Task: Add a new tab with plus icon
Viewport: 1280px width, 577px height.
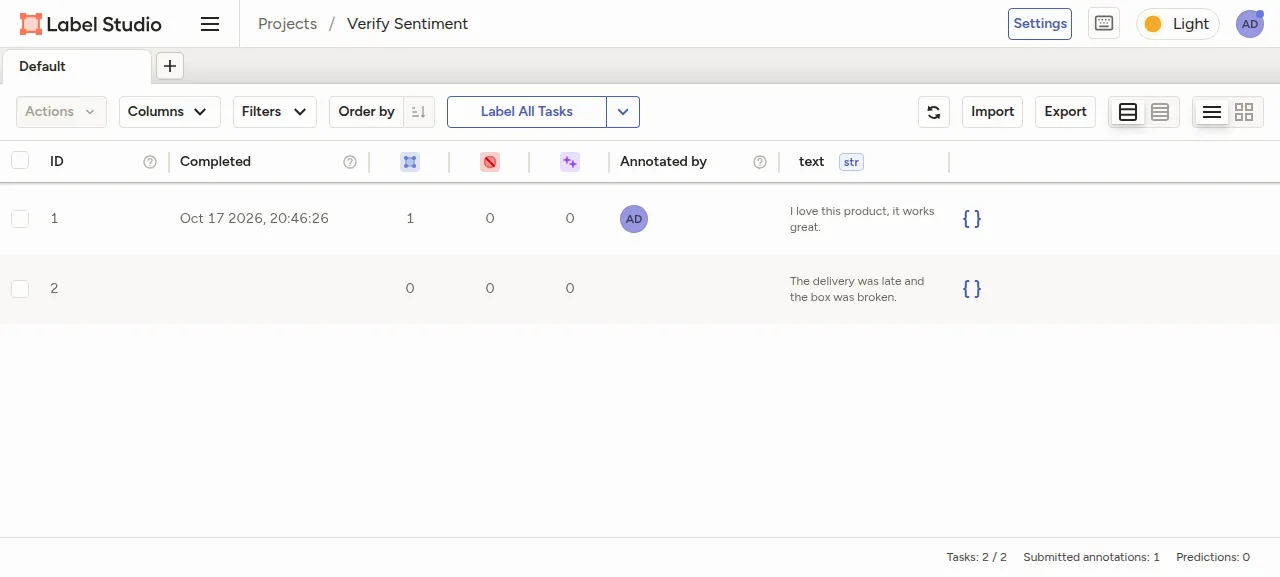Action: point(170,66)
